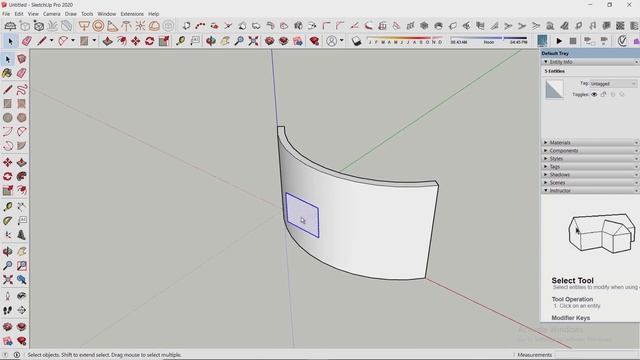
Task: Toggle Show/Hide Shadows in the toolbar
Action: point(356,41)
